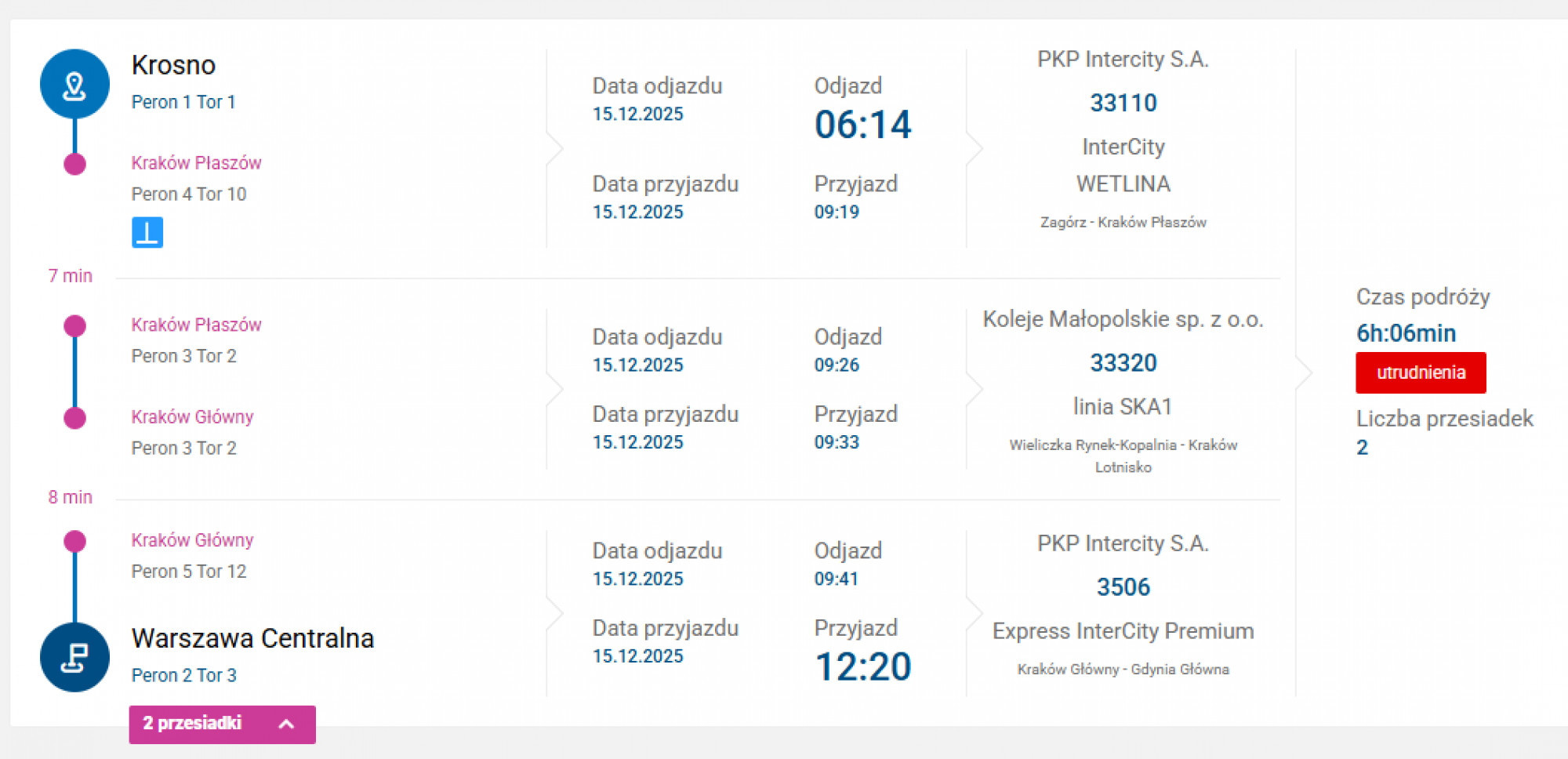The width and height of the screenshot is (1568, 759).
Task: Click the Warszawa Centralna station name
Action: pos(252,638)
